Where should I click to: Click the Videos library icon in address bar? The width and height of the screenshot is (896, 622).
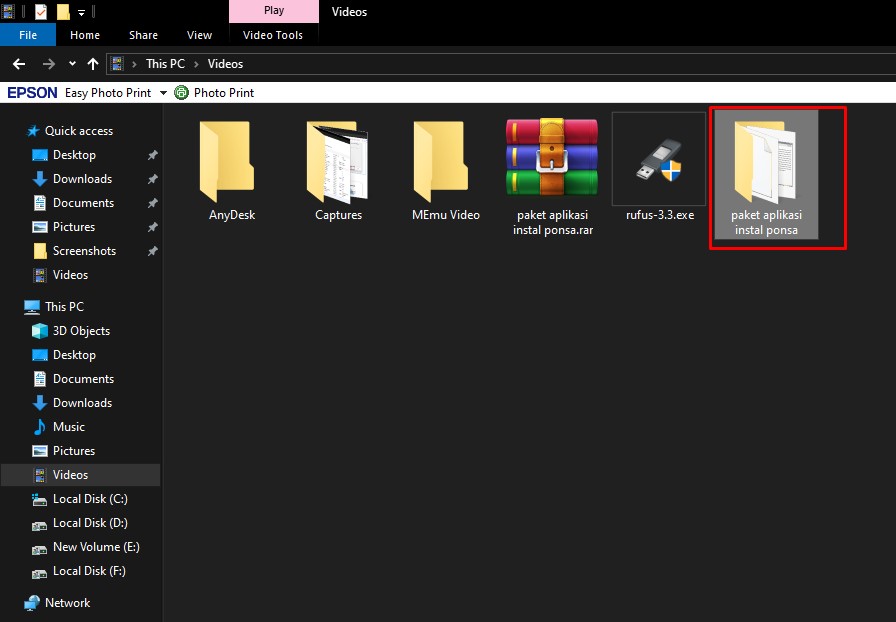pyautogui.click(x=117, y=63)
